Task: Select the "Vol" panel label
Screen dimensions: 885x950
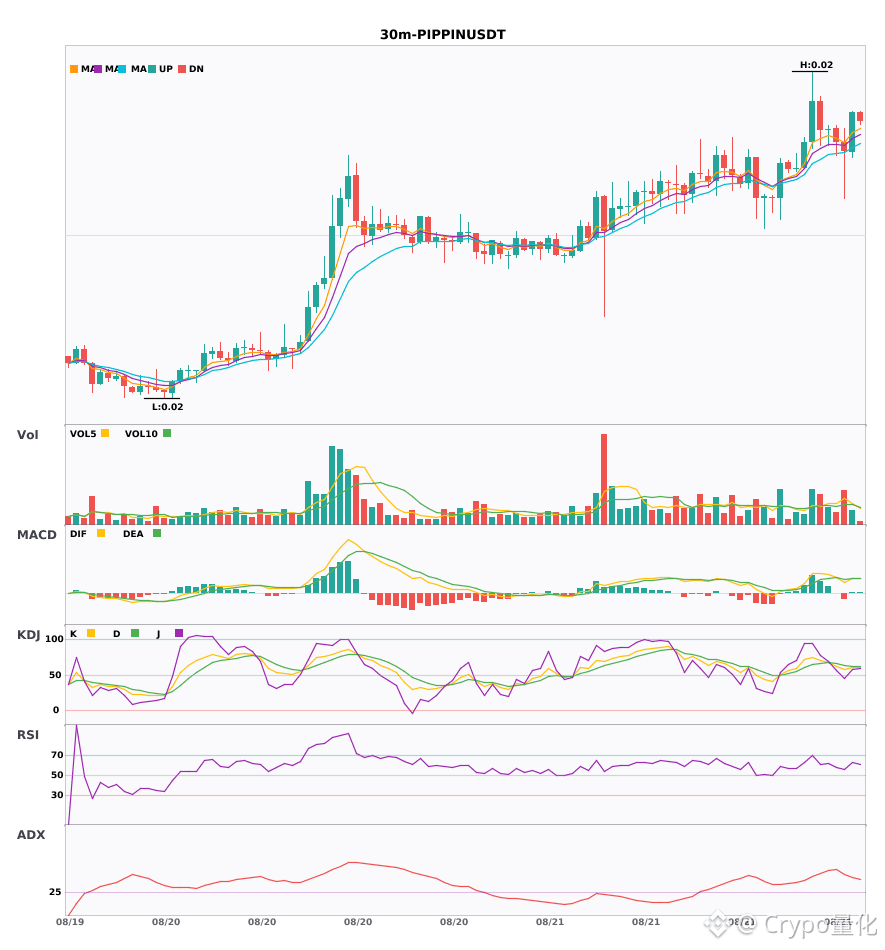Action: [27, 435]
